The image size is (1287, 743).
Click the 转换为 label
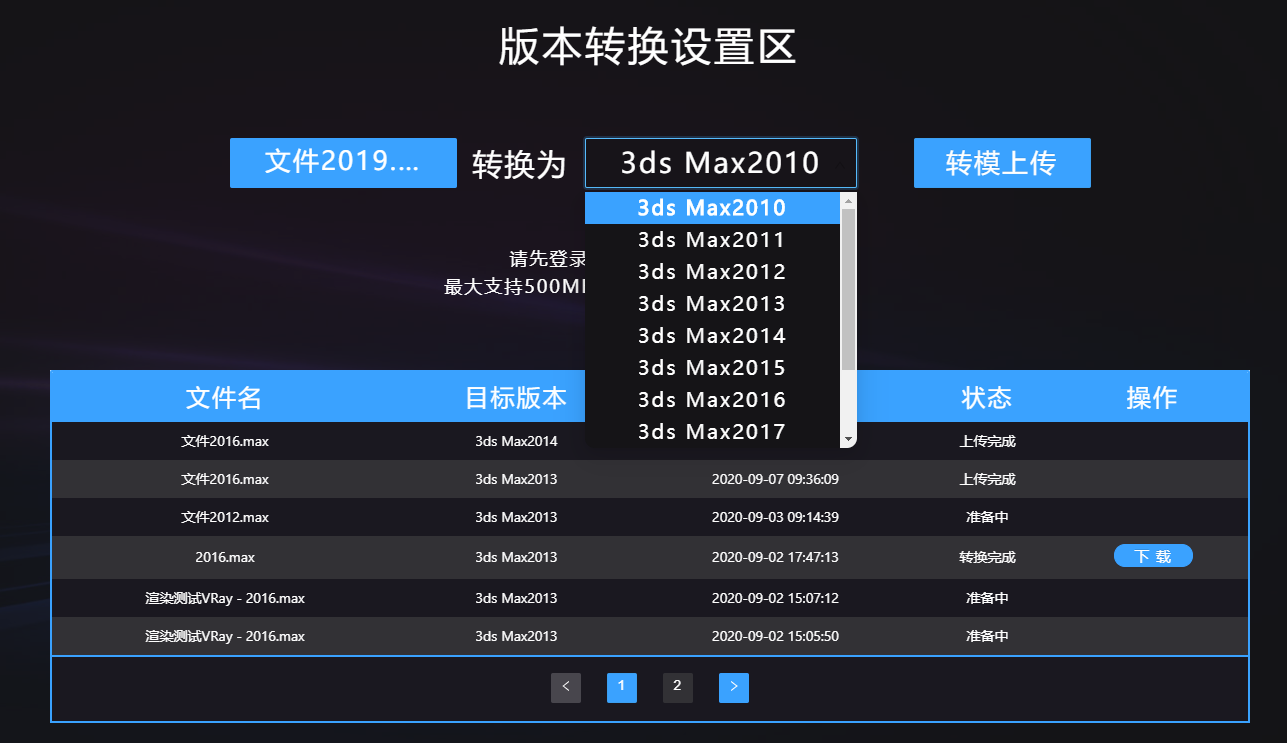[519, 165]
